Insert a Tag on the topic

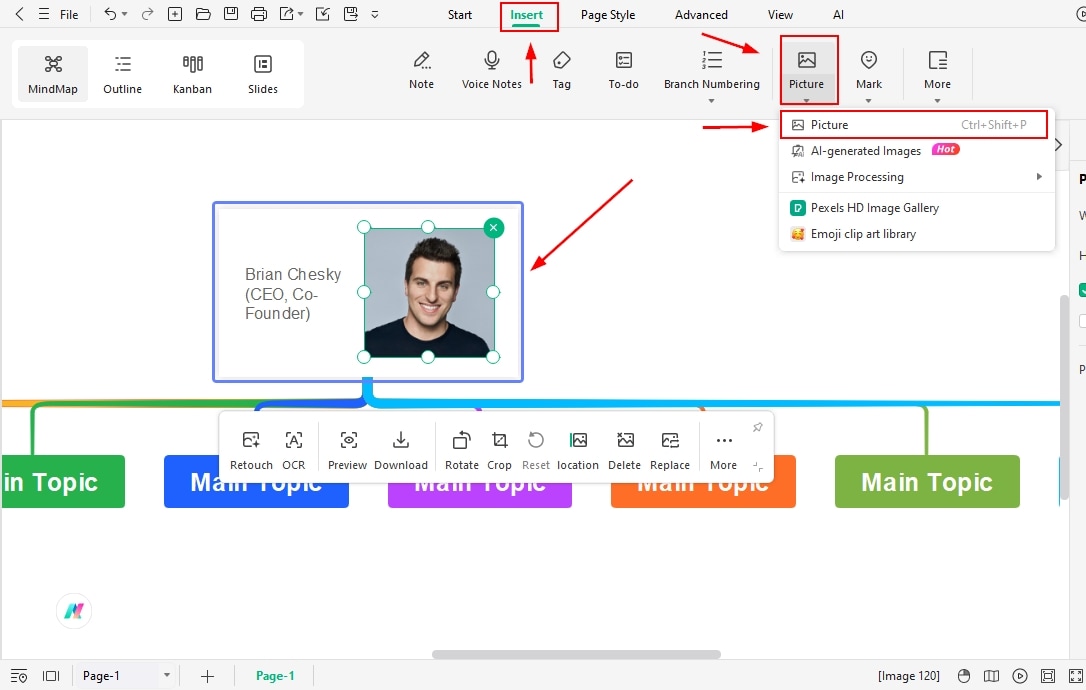click(561, 66)
